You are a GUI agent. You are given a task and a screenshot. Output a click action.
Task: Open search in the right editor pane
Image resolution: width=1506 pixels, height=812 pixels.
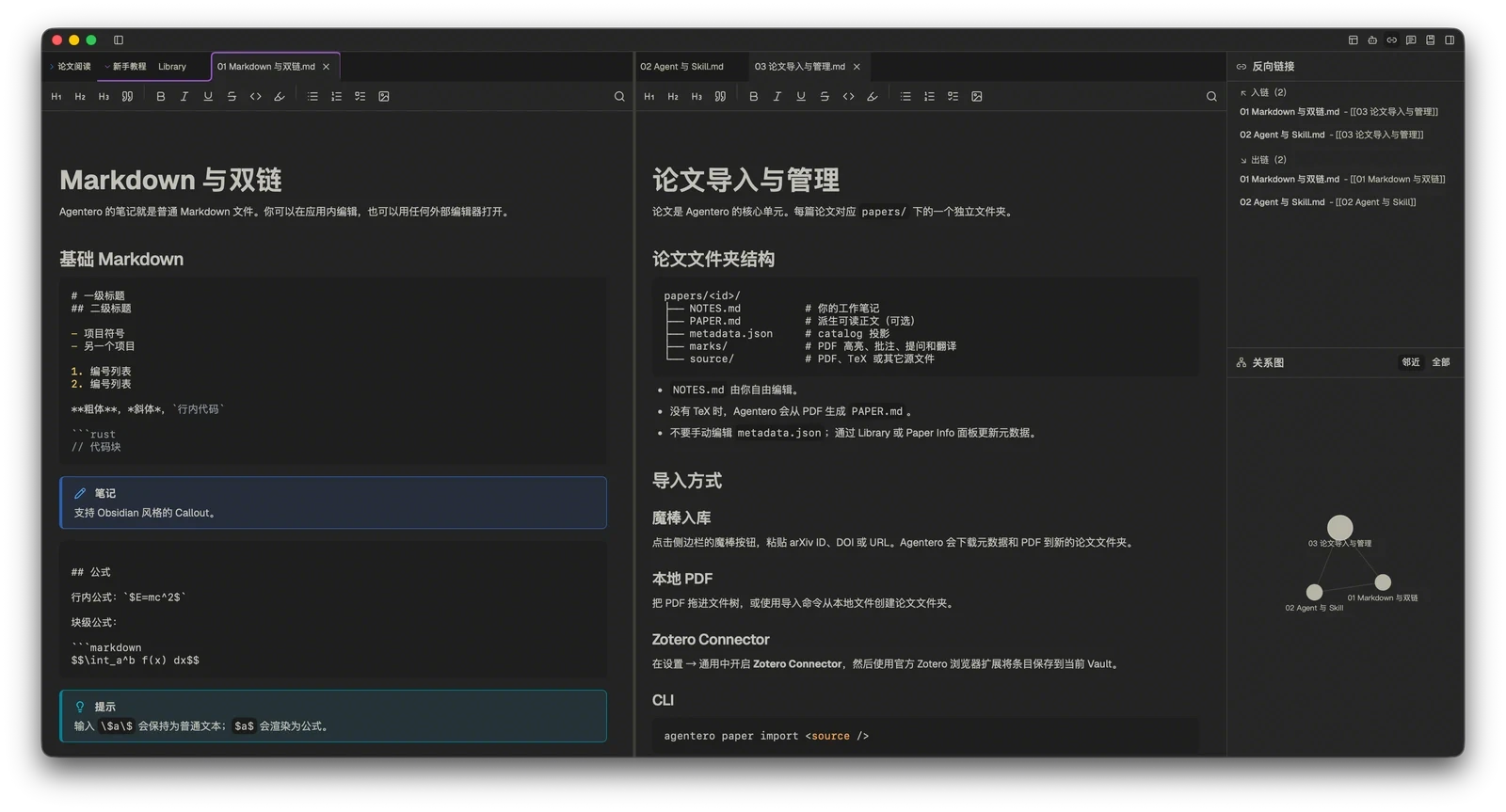(x=1211, y=96)
